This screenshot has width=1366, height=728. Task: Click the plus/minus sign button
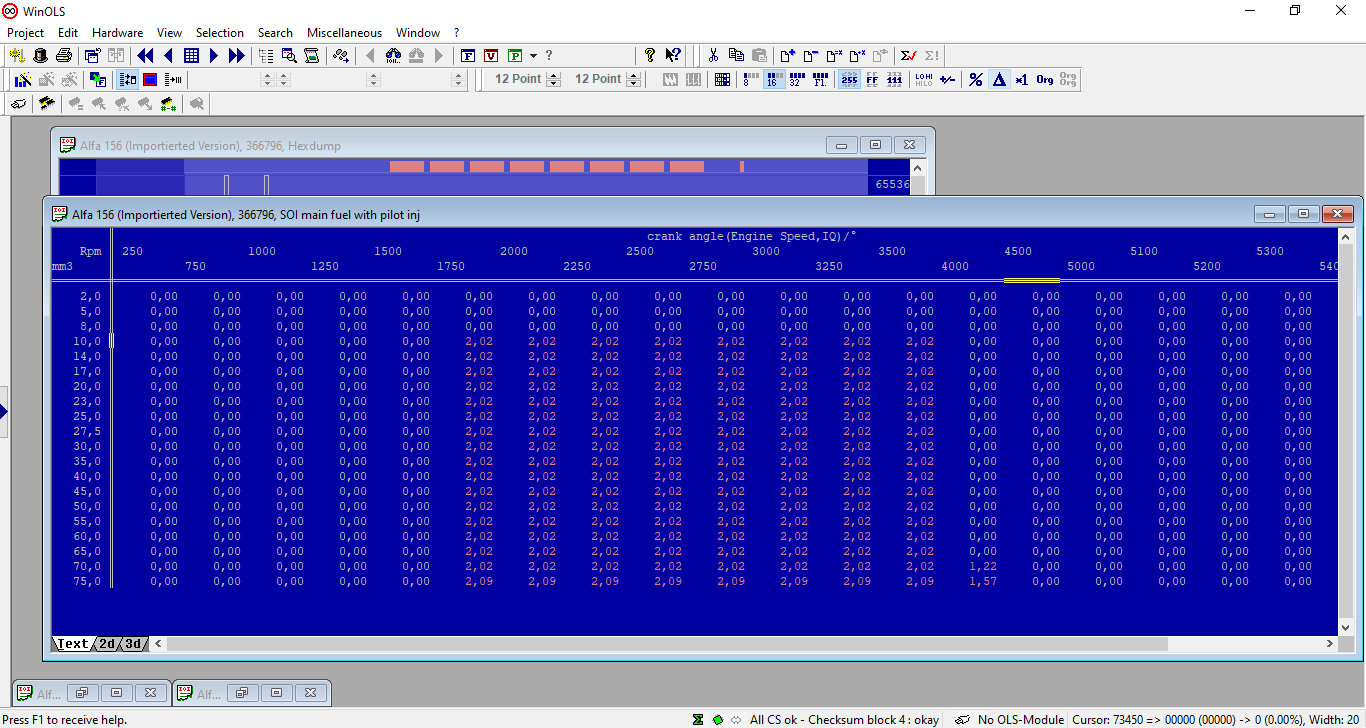coord(947,80)
